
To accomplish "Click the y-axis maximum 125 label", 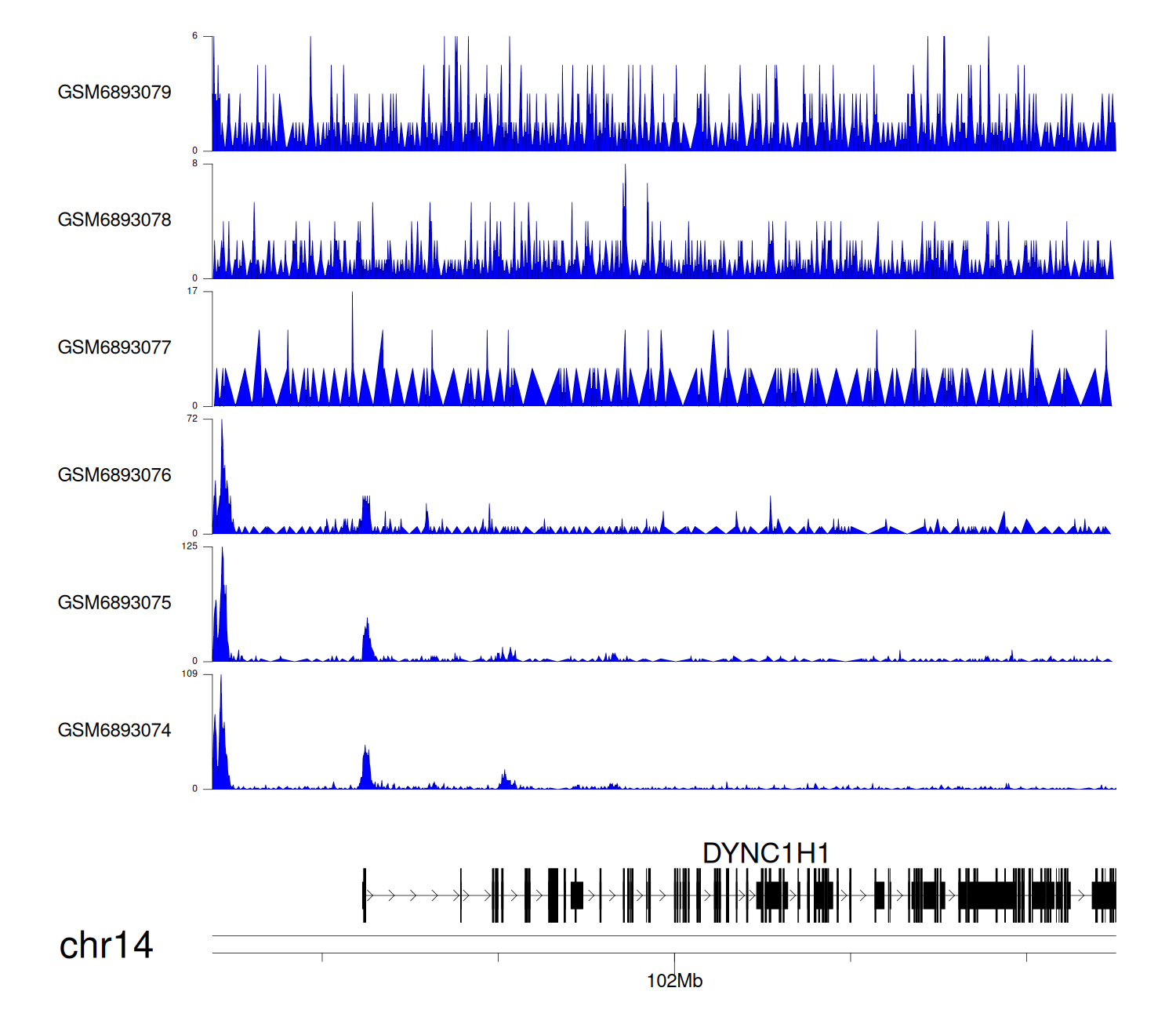I will coord(190,547).
